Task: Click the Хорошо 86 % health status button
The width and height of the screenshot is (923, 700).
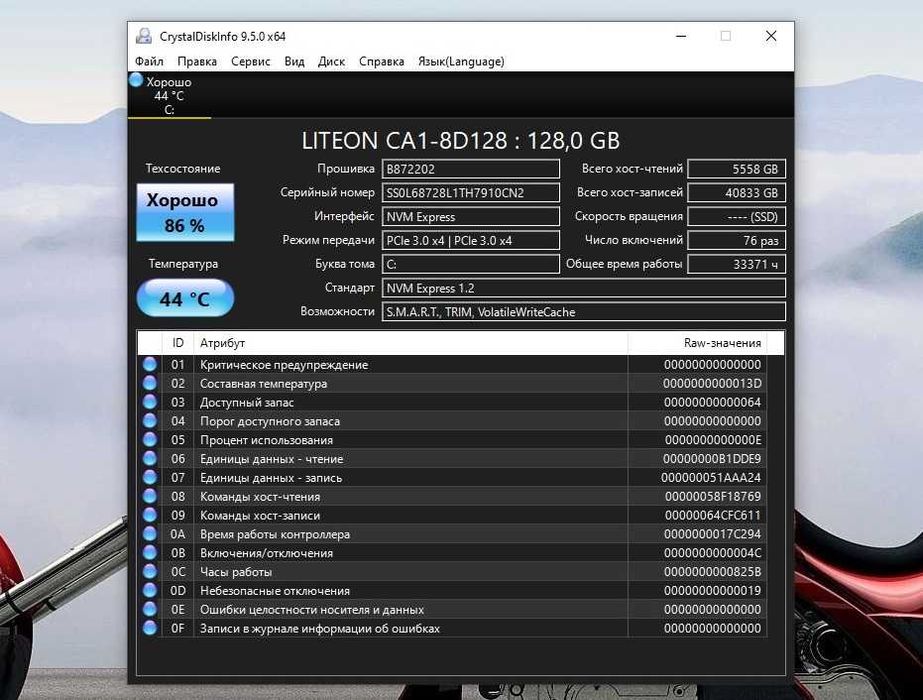Action: pos(185,213)
